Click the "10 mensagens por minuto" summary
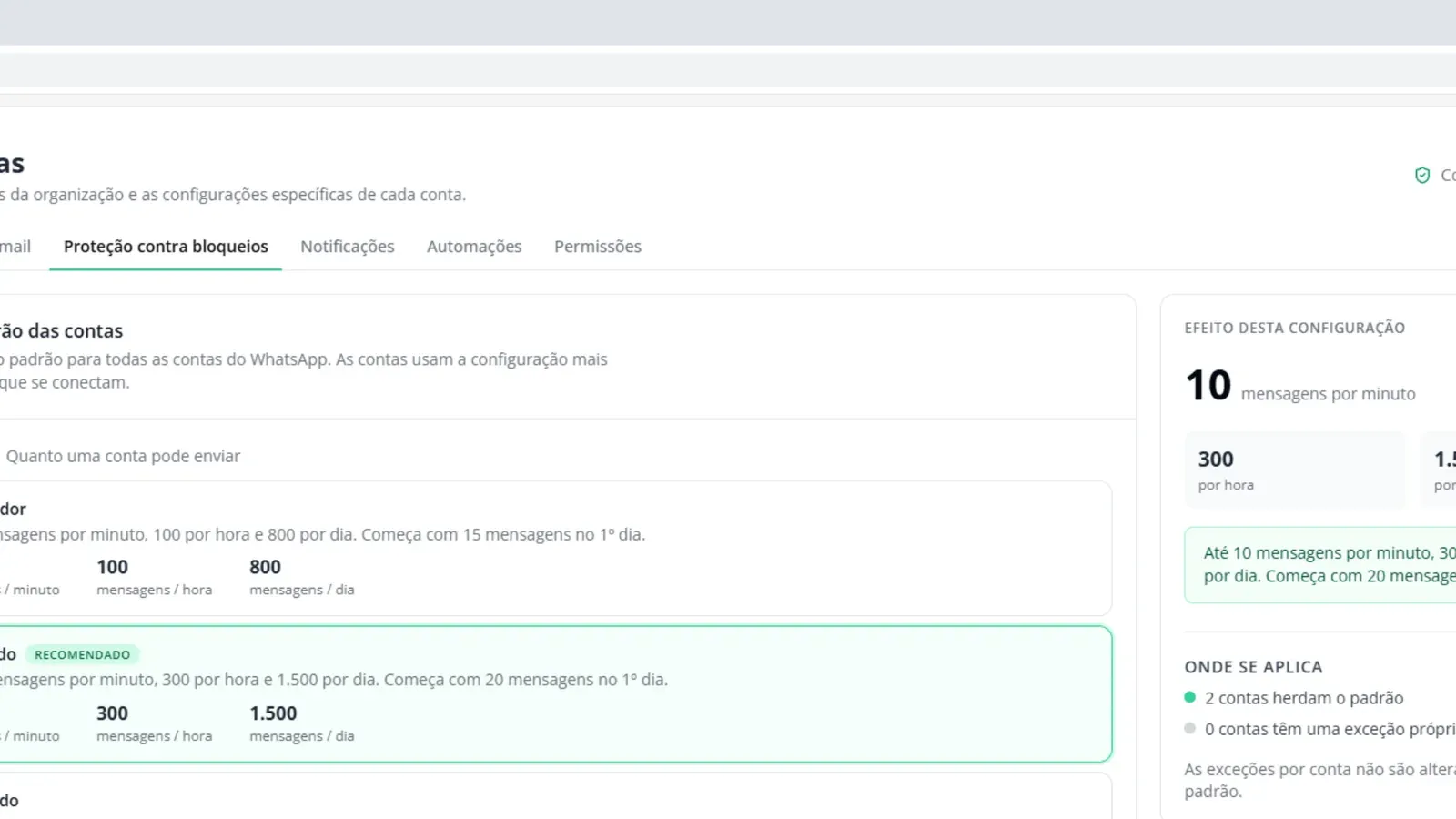This screenshot has width=1456, height=819. [x=1300, y=386]
